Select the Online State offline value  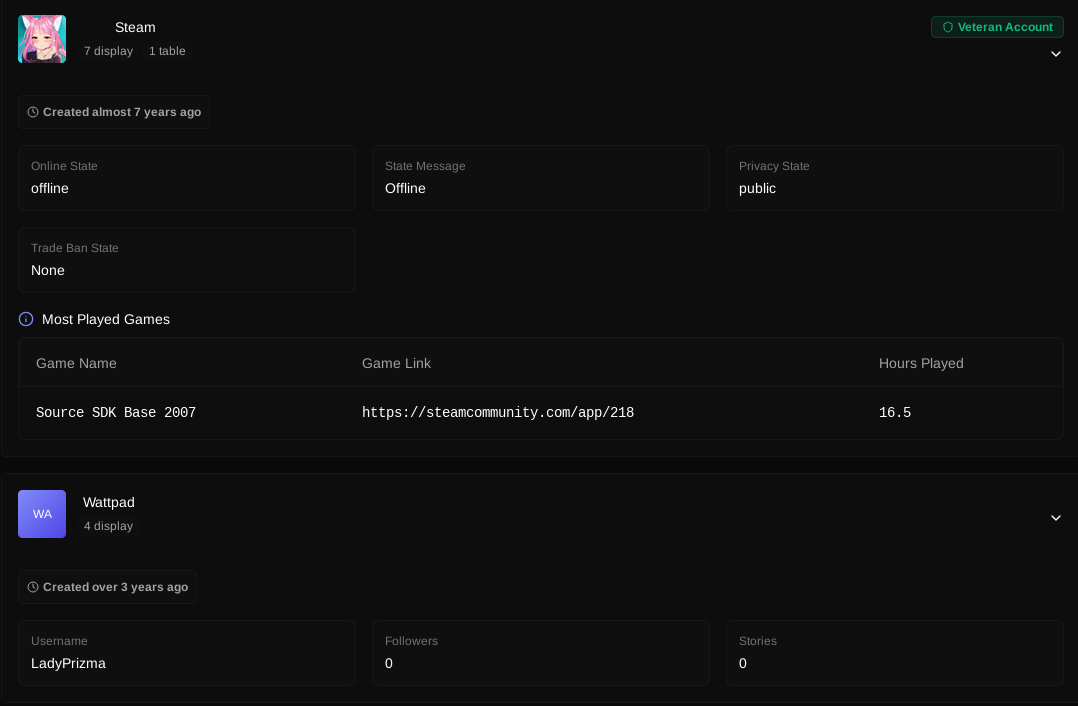pyautogui.click(x=50, y=188)
